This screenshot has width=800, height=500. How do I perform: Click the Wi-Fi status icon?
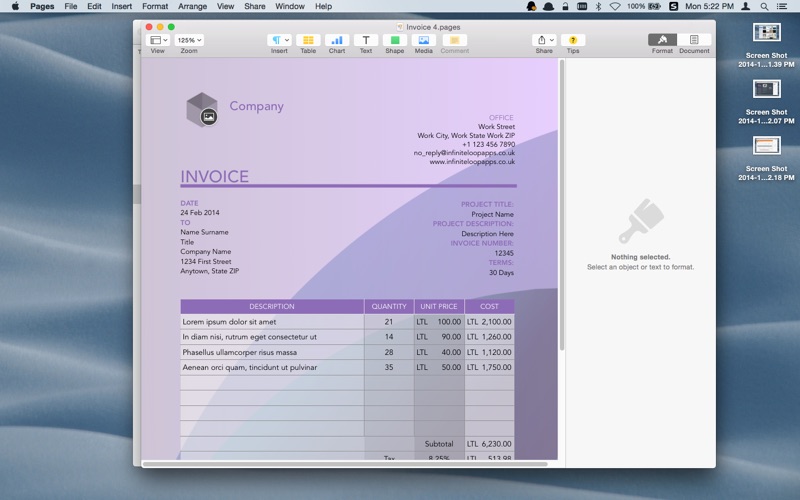pyautogui.click(x=615, y=6)
